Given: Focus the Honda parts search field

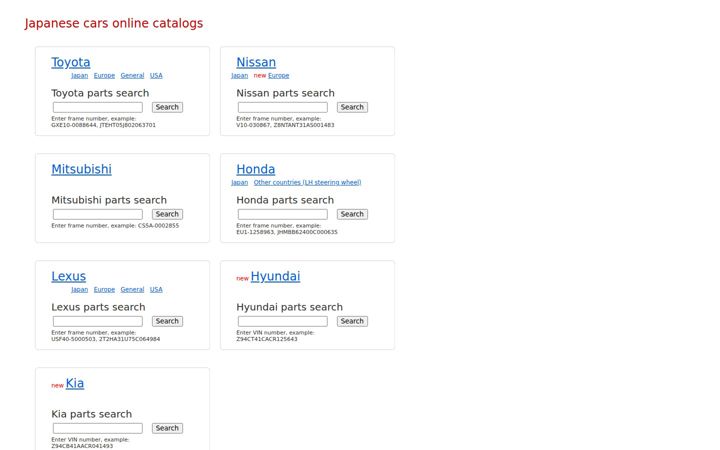Looking at the screenshot, I should click(283, 214).
